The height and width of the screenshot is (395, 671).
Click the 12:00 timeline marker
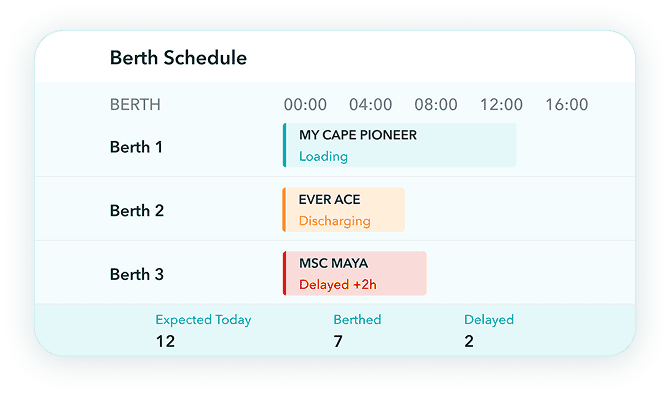tap(501, 104)
